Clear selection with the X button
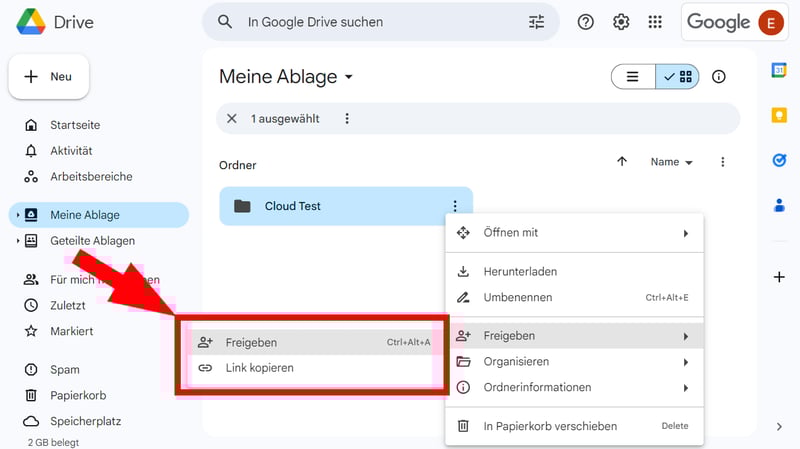Screen dimensions: 800x449 click(232, 119)
